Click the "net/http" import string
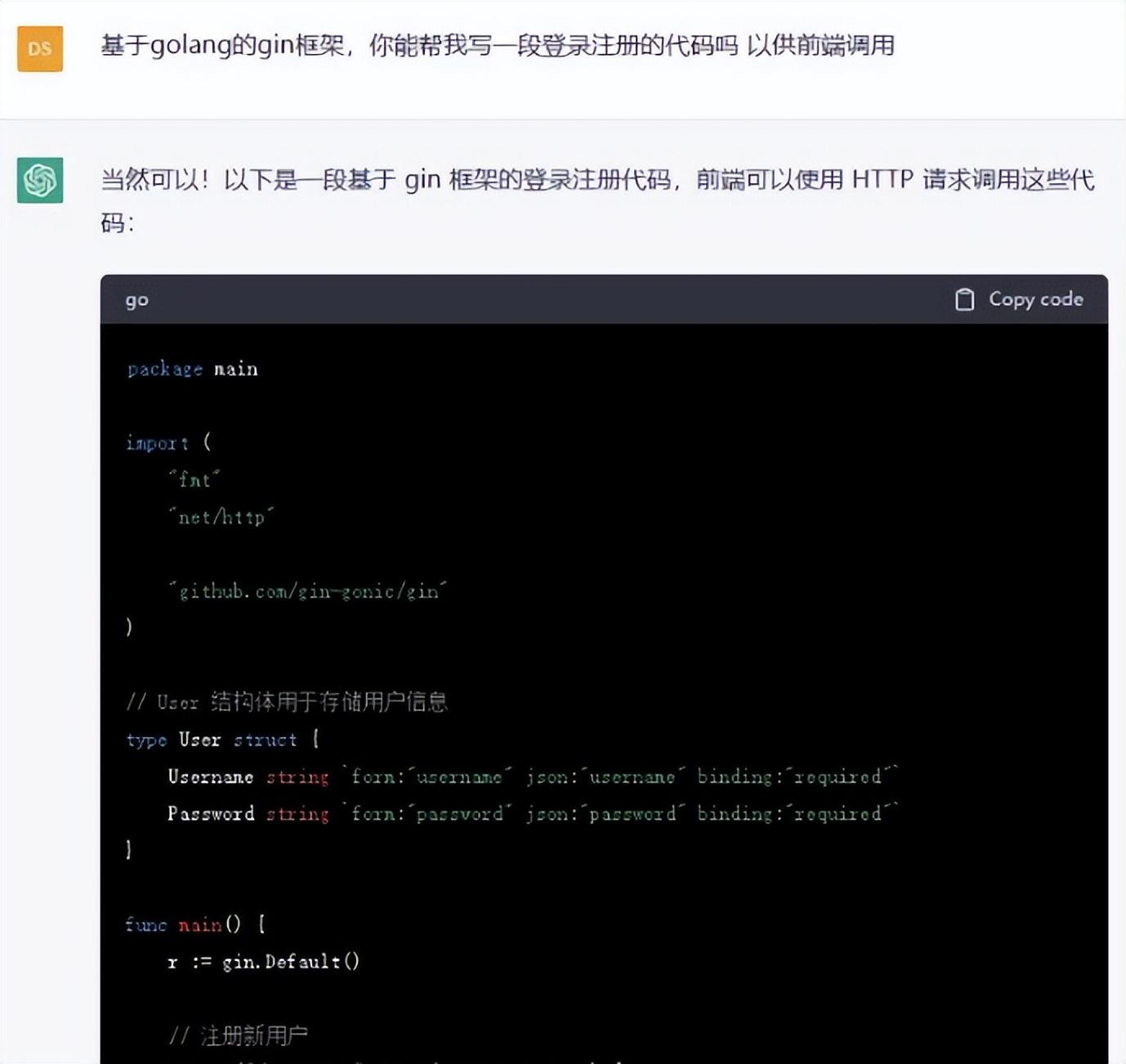 pos(221,517)
